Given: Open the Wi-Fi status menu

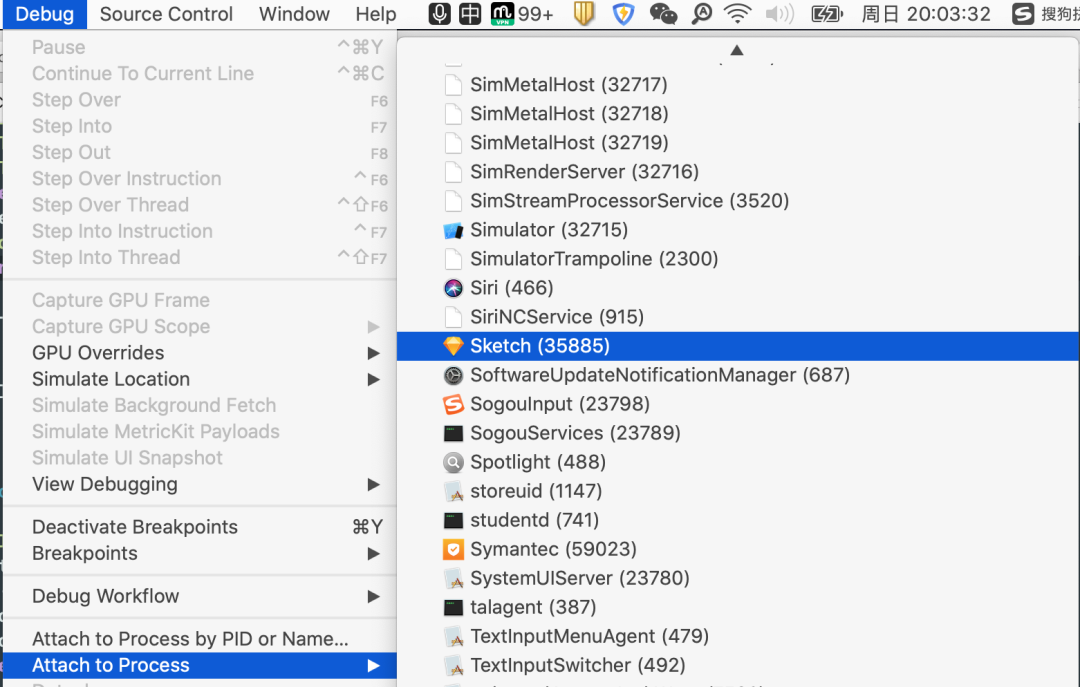Looking at the screenshot, I should click(737, 14).
